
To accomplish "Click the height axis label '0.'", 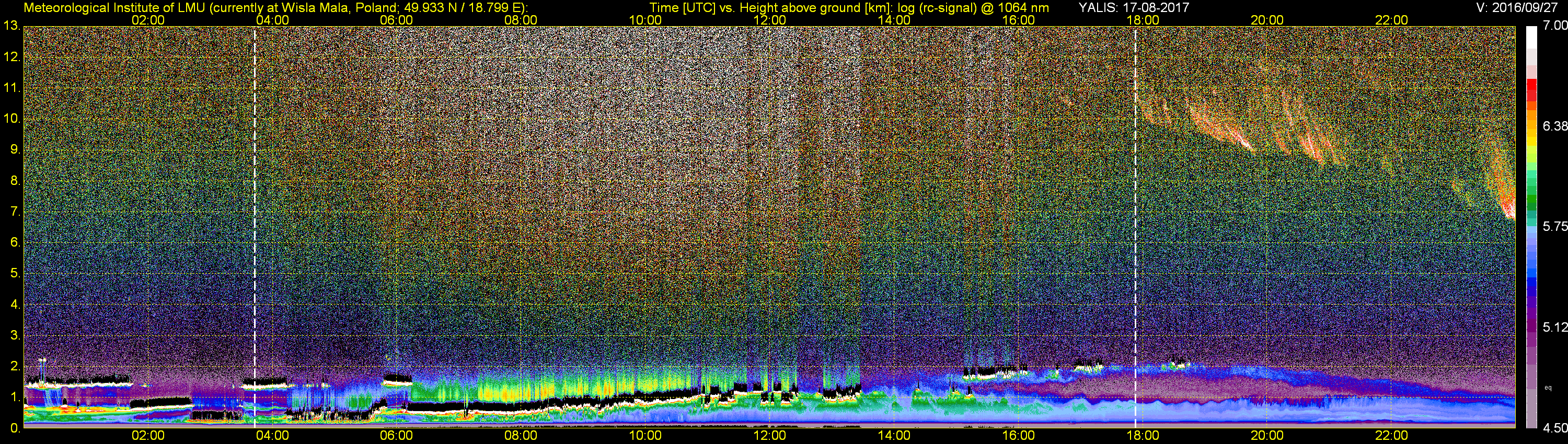I will pos(15,428).
